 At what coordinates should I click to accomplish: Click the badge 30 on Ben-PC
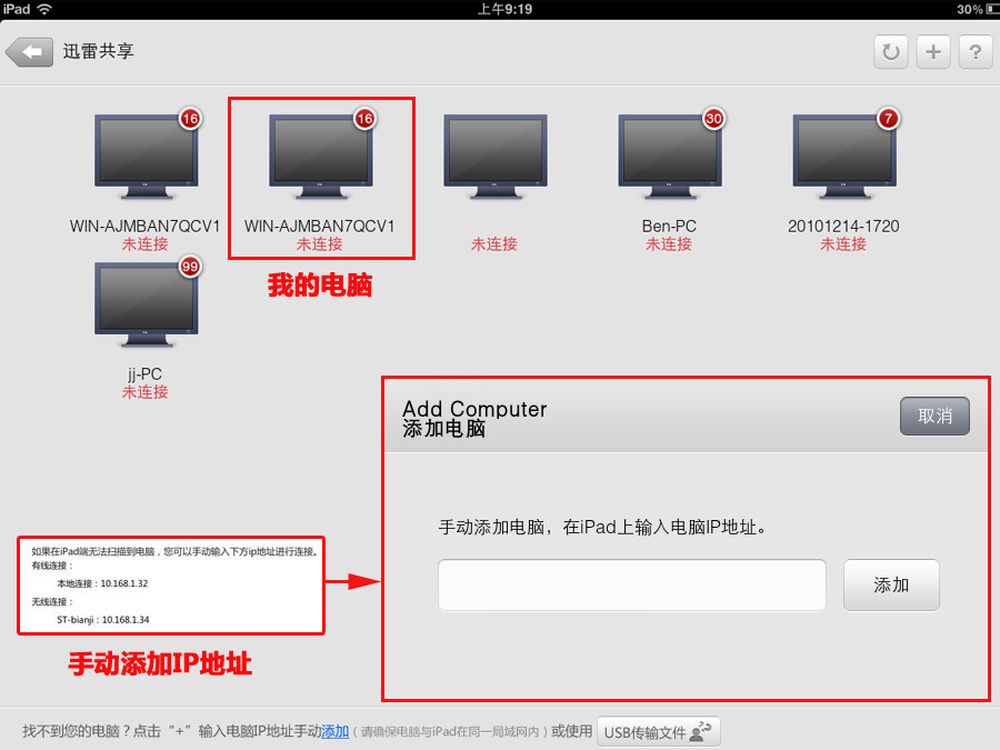[714, 119]
